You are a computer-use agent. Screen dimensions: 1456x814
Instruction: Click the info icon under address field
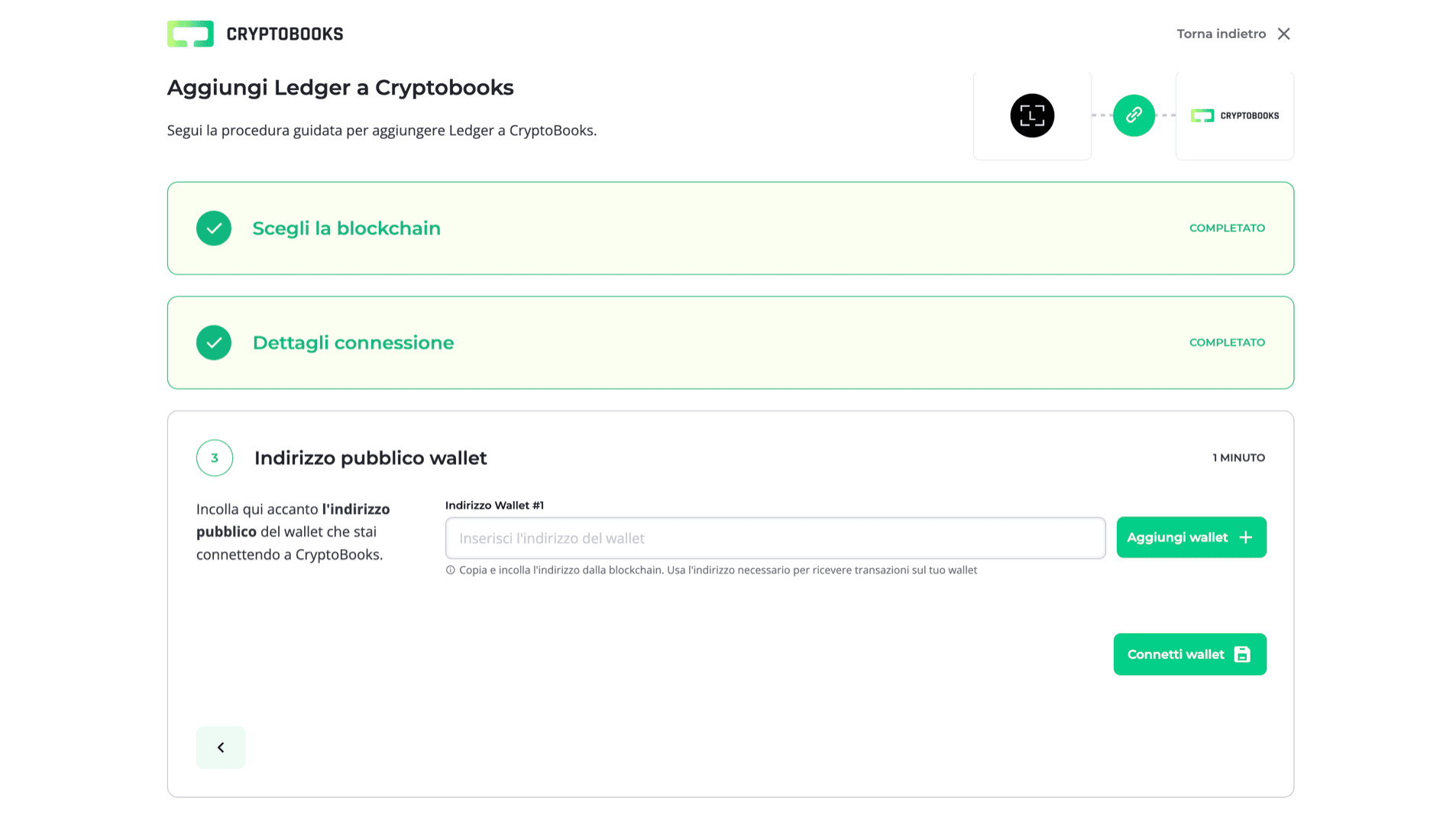click(451, 570)
